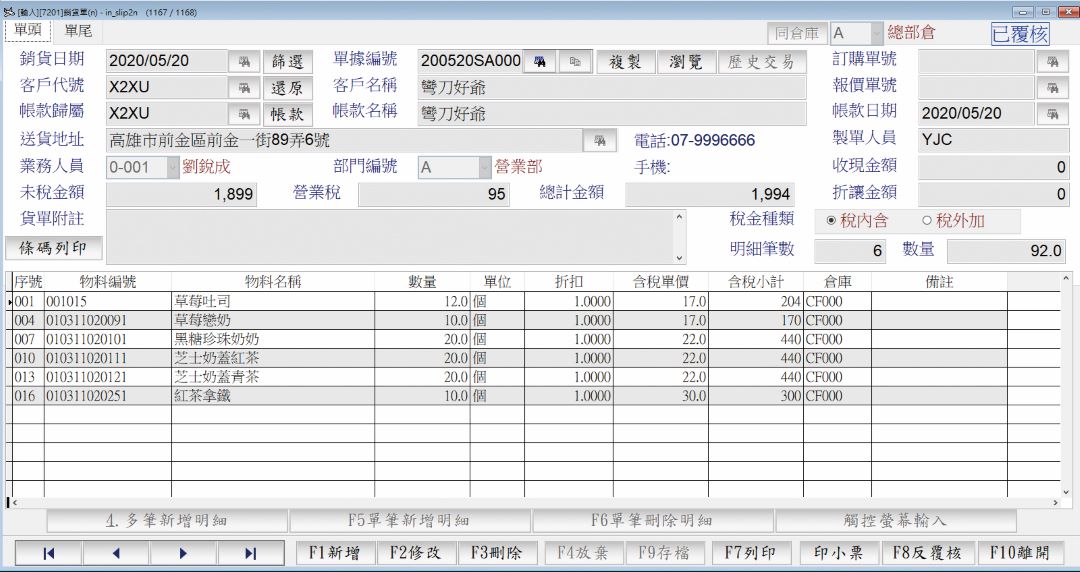The height and width of the screenshot is (572, 1080).
Task: Jump to the last record
Action: (x=251, y=553)
